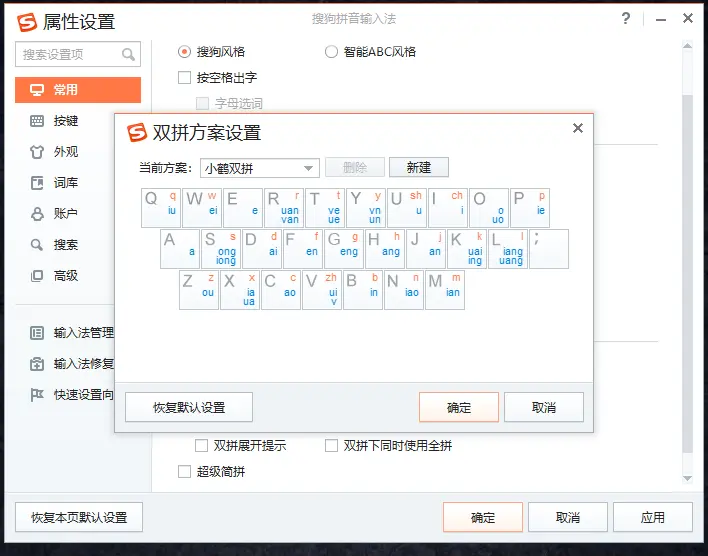
Task: Click the magnifier icon in settings search box
Action: (128, 55)
